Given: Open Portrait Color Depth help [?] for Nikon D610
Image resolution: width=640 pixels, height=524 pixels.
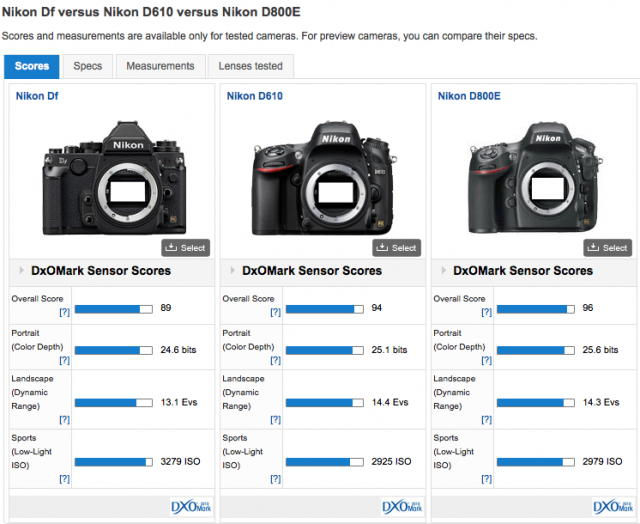Looking at the screenshot, I should 276,360.
